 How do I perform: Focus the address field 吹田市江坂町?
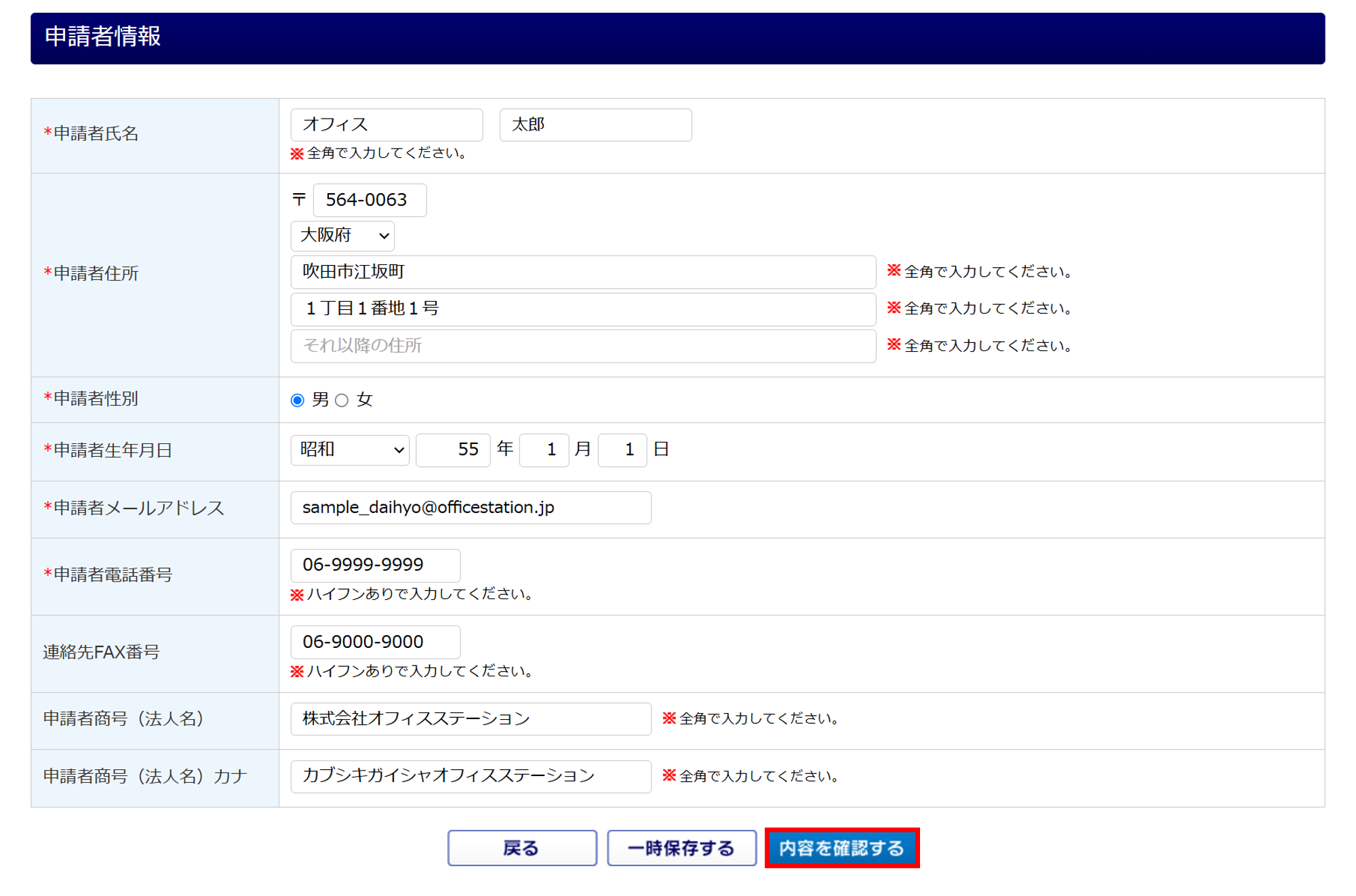click(583, 272)
